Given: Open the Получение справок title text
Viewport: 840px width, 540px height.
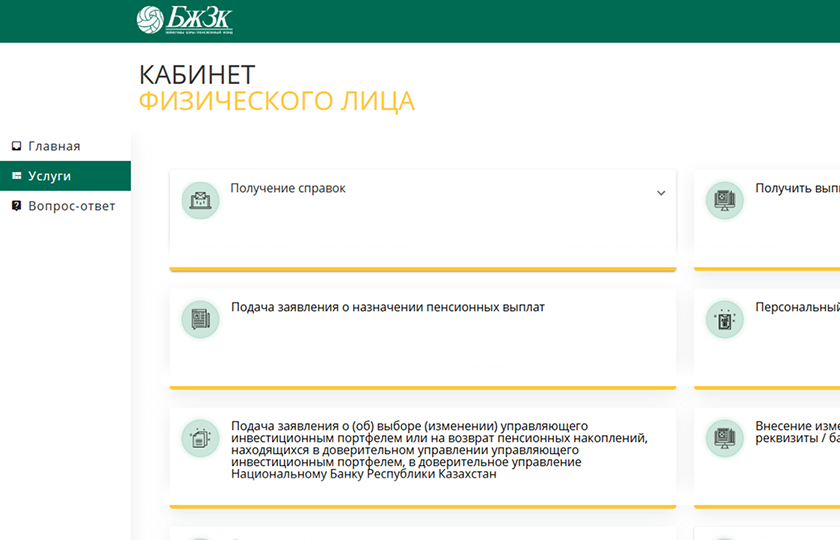Looking at the screenshot, I should pos(288,188).
